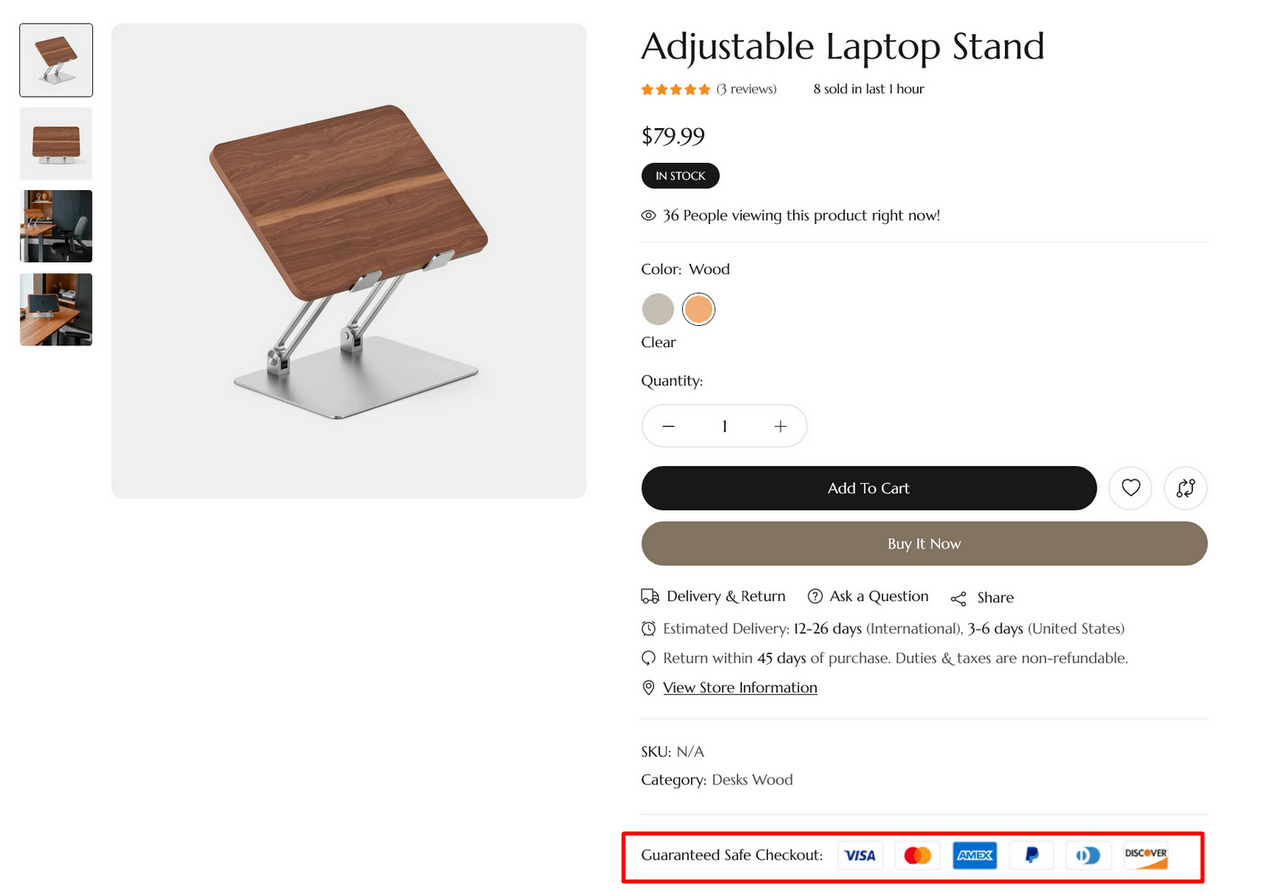Add product to wishlist via heart icon
This screenshot has height=894, width=1266.
coord(1130,488)
